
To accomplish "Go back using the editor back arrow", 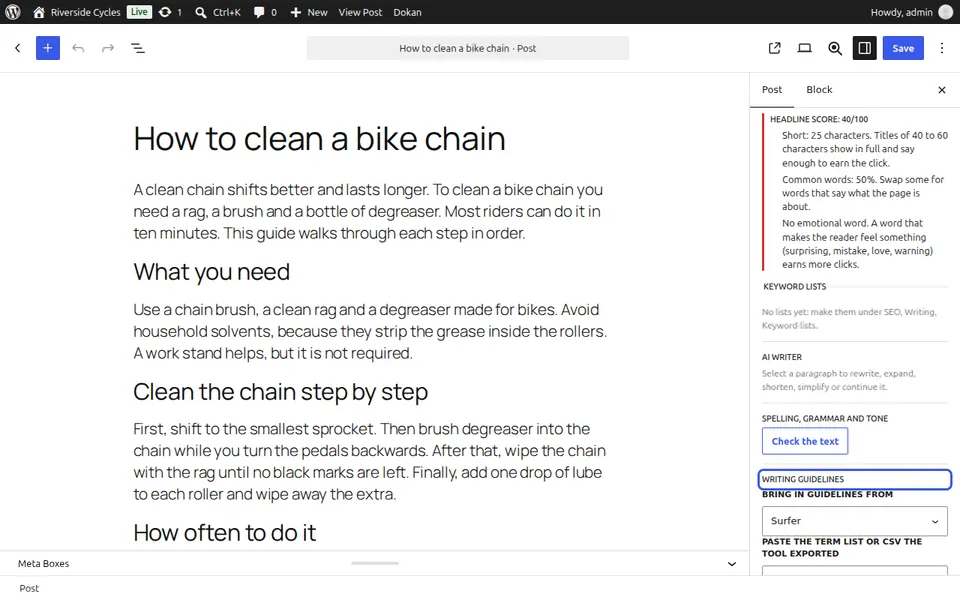I will [x=18, y=48].
